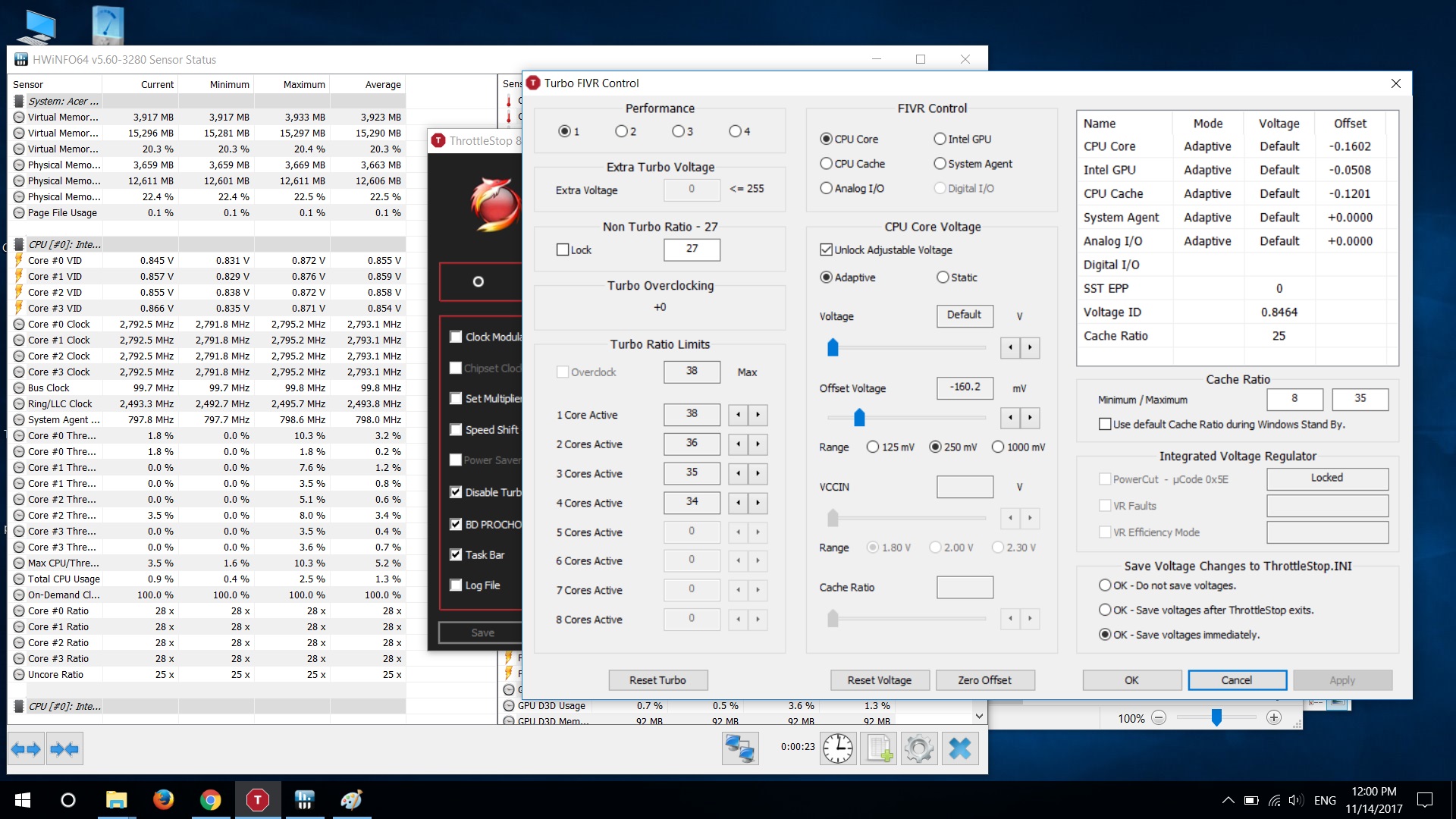Screen dimensions: 1456x819
Task: Click the Cache Ratio maximum input field
Action: pos(1360,399)
